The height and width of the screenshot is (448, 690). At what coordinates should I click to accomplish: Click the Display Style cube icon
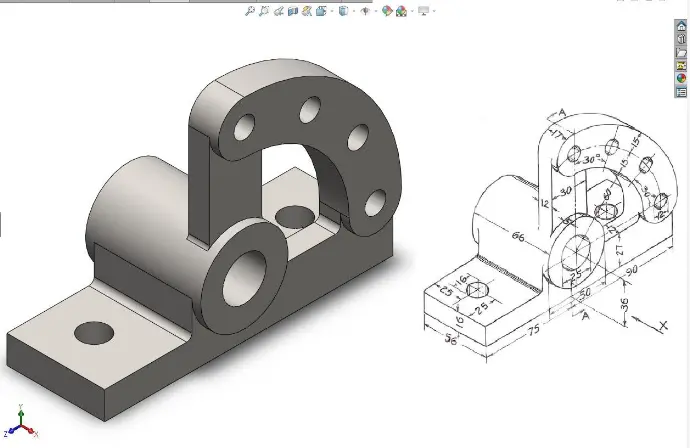click(x=344, y=11)
